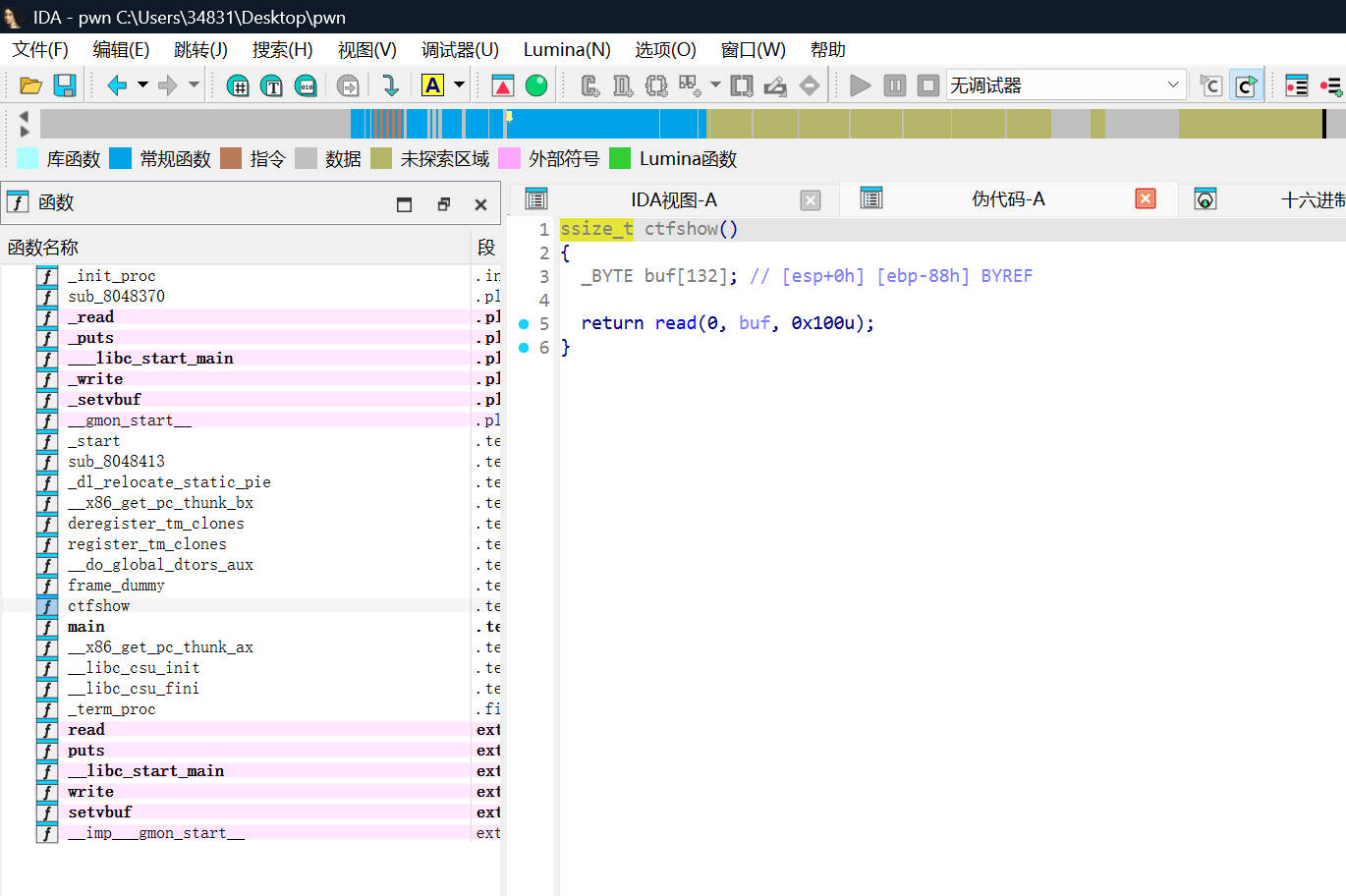Click the round binary-number toolbar icon
Screen dimensions: 1346x896
[307, 85]
